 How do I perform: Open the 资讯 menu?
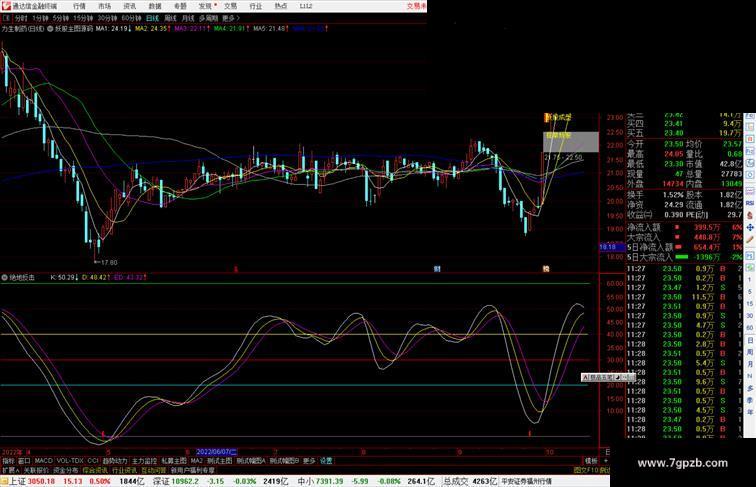[129, 6]
